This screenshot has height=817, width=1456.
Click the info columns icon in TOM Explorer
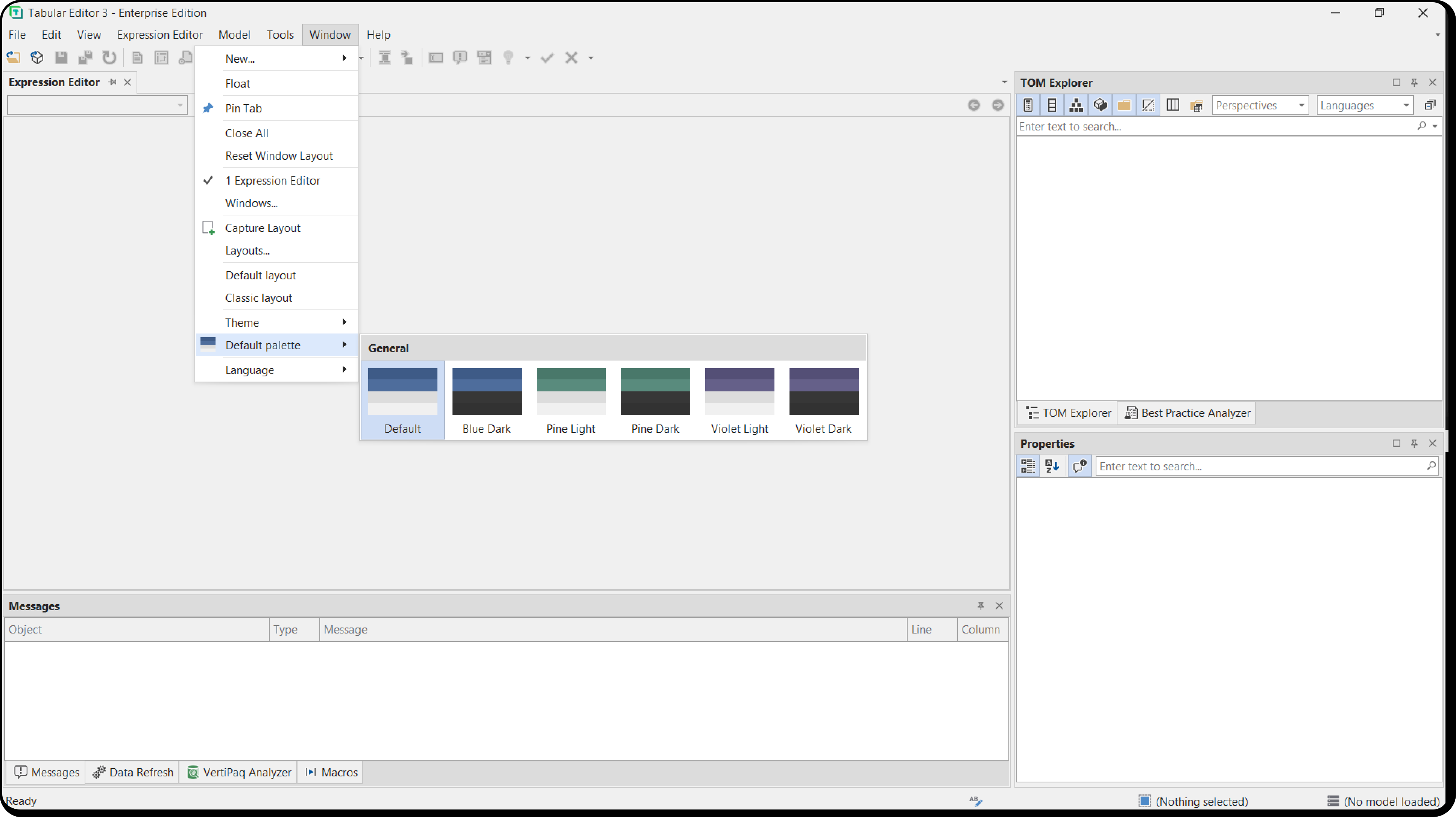pos(1173,105)
